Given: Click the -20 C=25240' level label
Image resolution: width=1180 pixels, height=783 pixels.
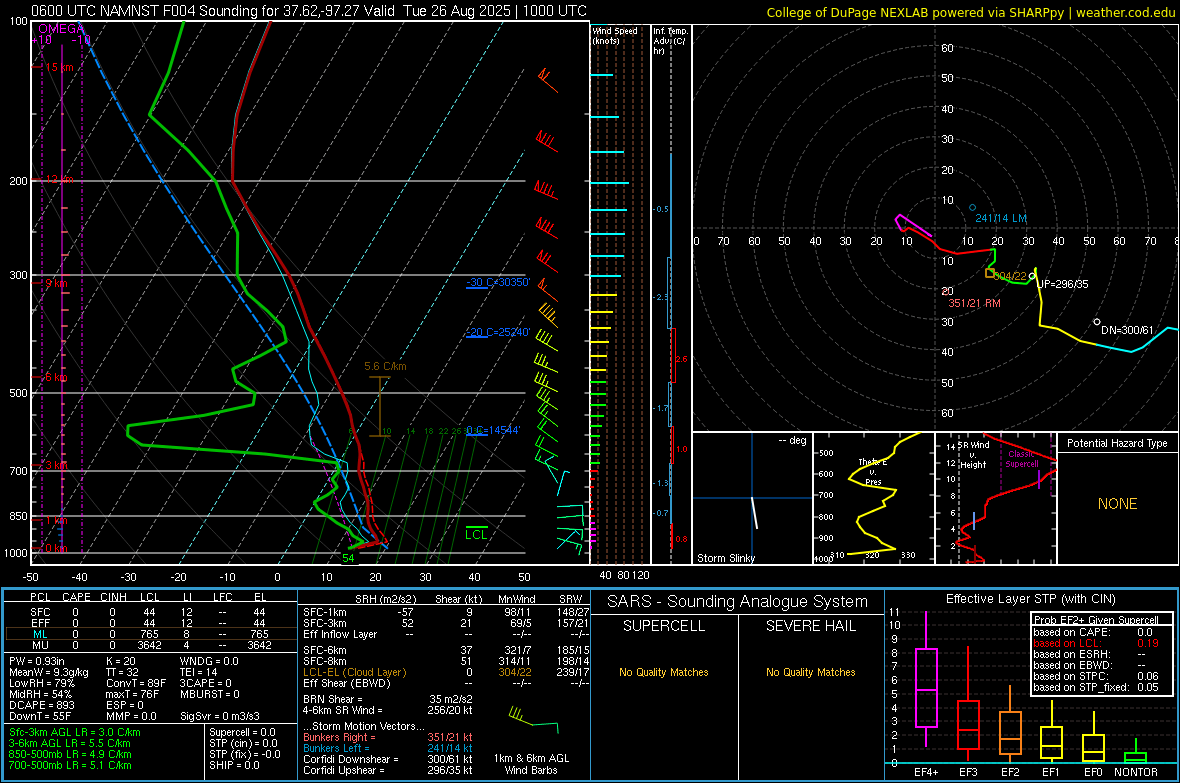Looking at the screenshot, I should (x=498, y=332).
